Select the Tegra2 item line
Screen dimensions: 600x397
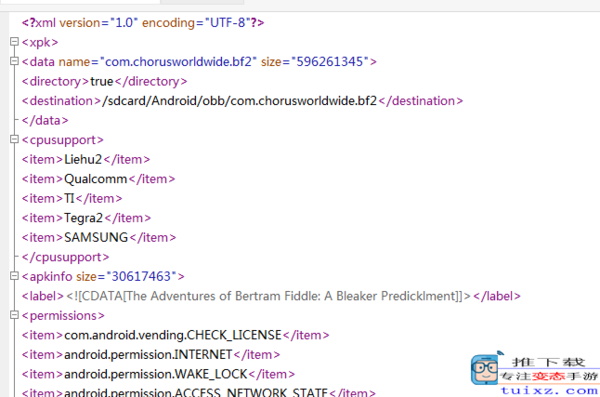[86, 218]
